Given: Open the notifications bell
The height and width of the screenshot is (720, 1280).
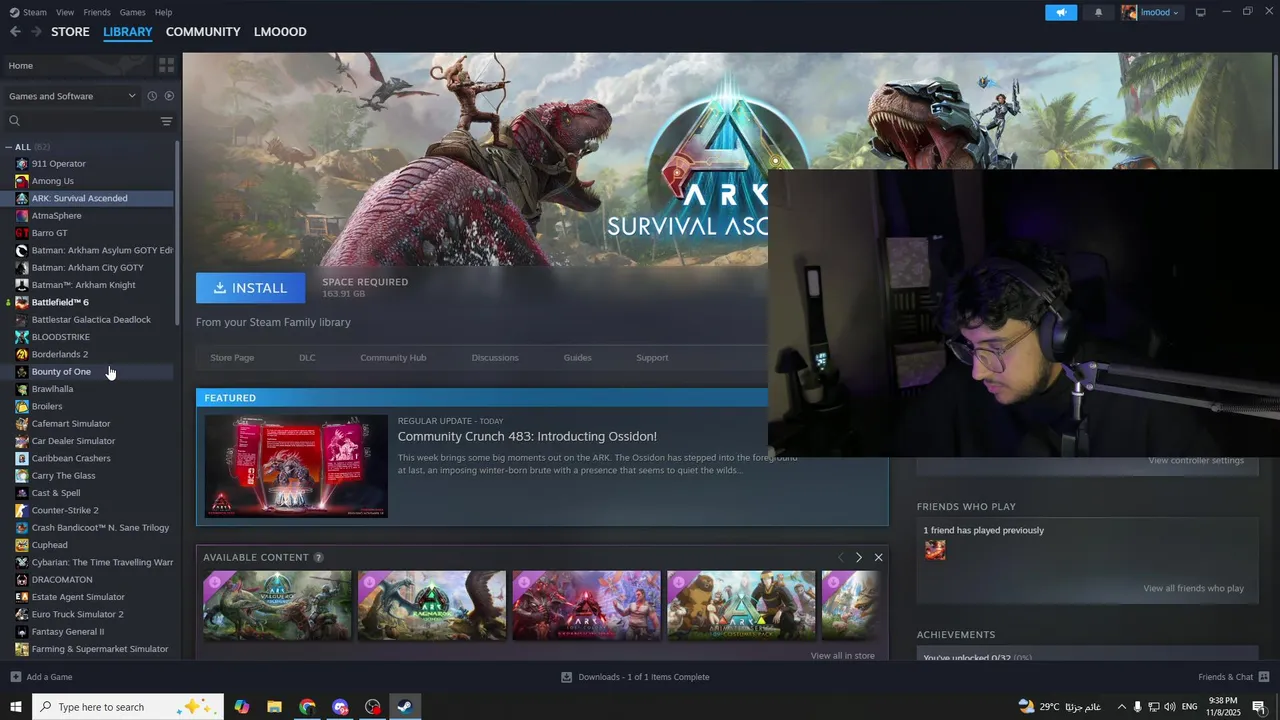Looking at the screenshot, I should coord(1098,12).
